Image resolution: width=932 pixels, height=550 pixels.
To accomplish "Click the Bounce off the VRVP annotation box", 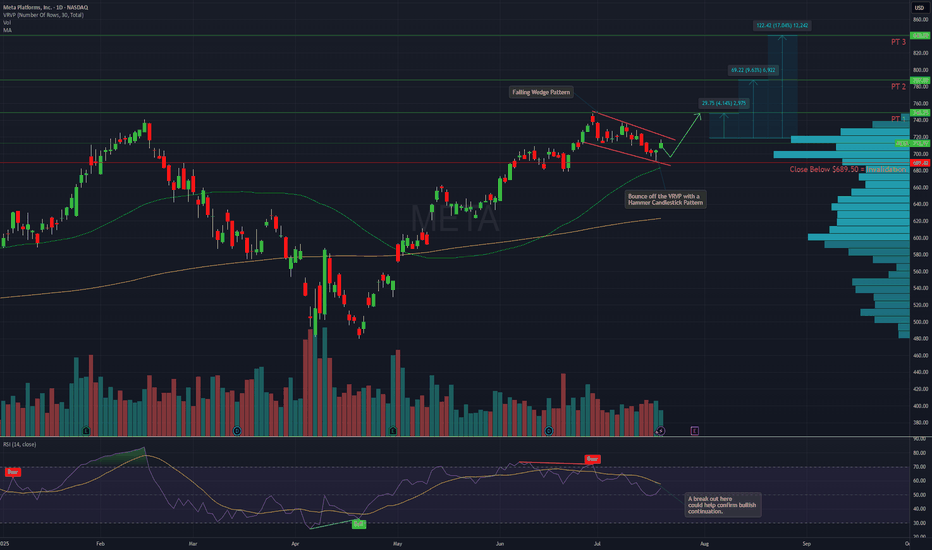I will (x=665, y=199).
